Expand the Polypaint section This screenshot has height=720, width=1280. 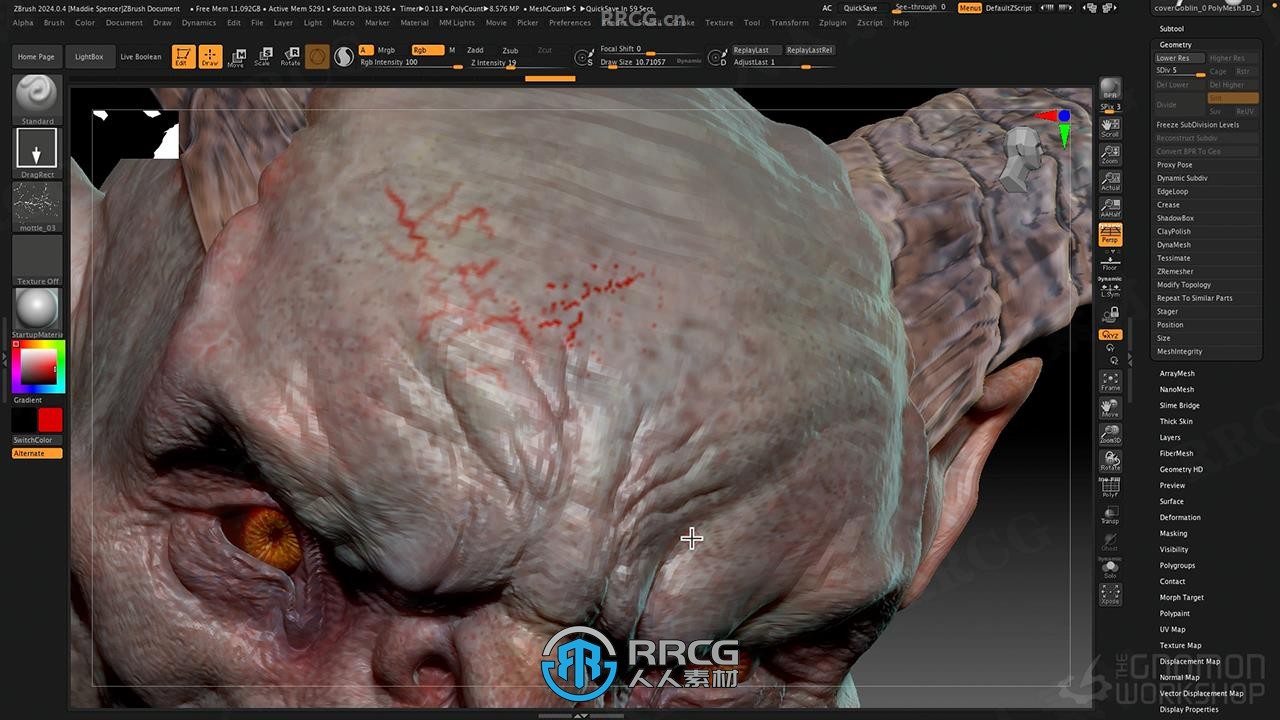coord(1175,614)
